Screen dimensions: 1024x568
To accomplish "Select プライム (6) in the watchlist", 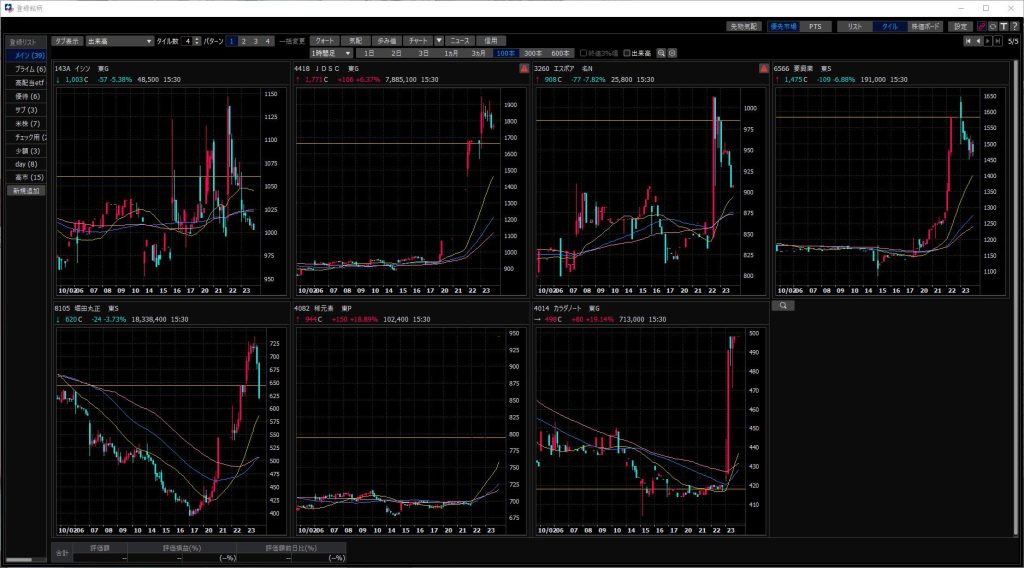I will pos(24,69).
